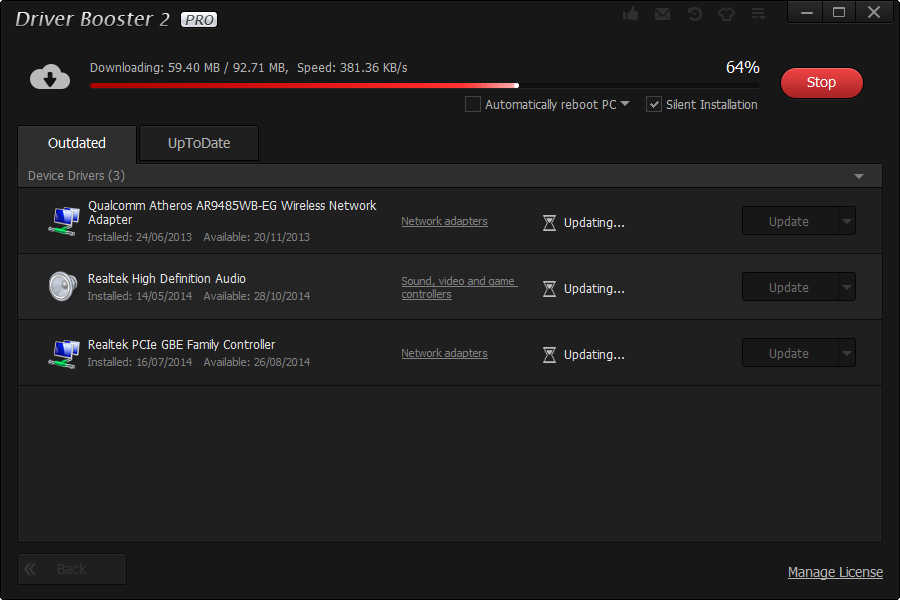Click the restore/rescue history icon

(x=694, y=14)
